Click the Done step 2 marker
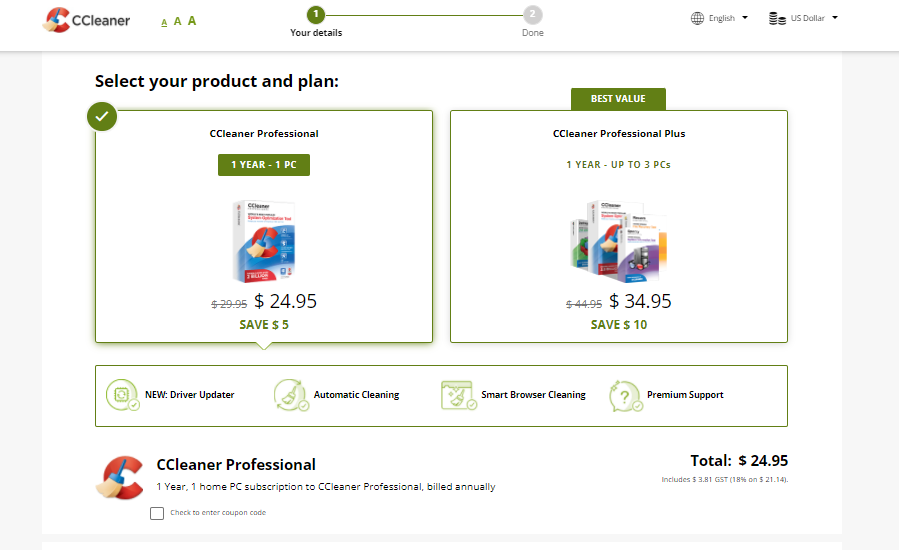 [x=533, y=15]
